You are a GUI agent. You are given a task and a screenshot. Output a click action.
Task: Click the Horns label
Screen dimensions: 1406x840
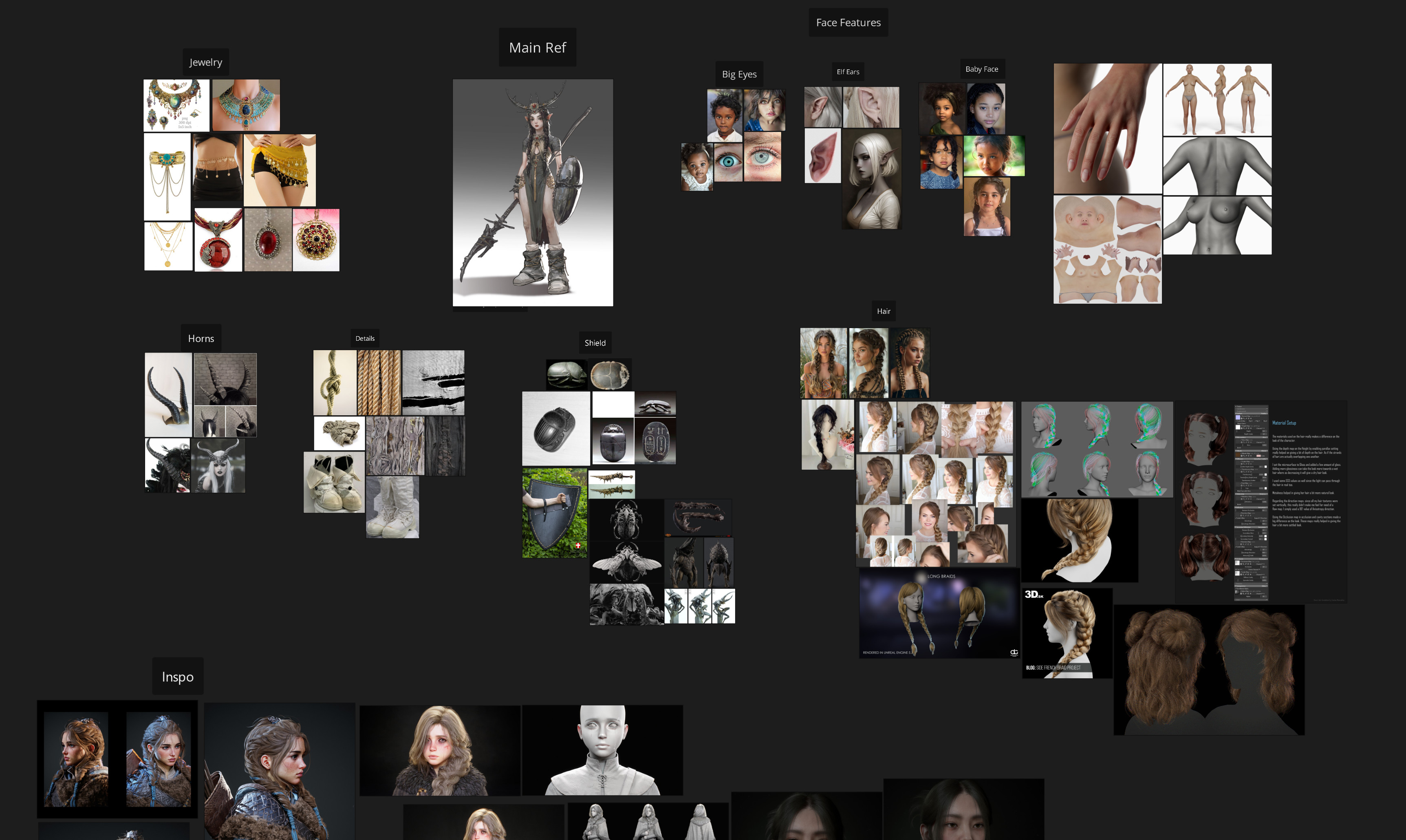(x=201, y=339)
